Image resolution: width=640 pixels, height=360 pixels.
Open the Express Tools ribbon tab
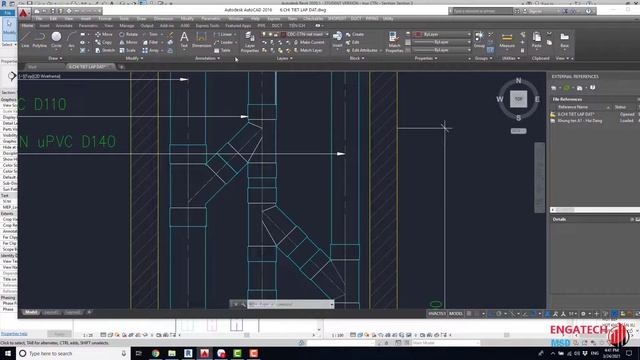coord(207,26)
